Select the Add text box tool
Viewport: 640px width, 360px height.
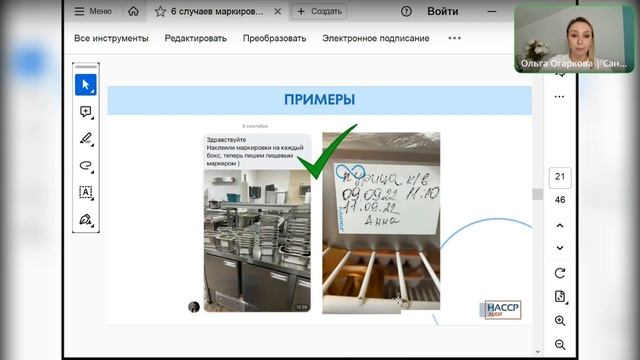[x=86, y=192]
